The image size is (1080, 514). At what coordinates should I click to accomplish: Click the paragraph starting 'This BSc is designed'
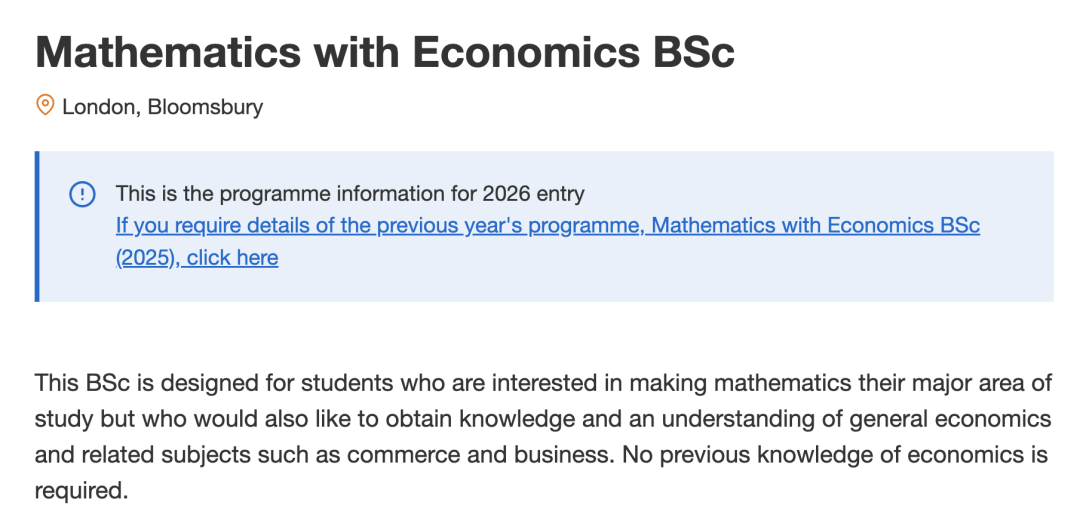click(543, 437)
